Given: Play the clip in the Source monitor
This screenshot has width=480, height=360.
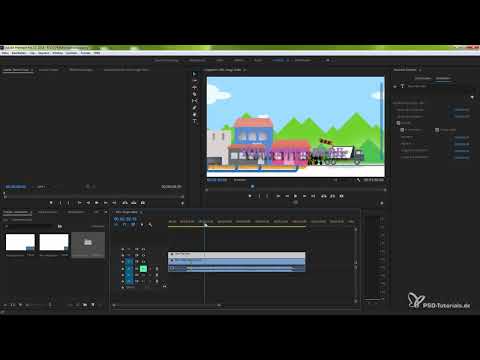Looking at the screenshot, I should (97, 203).
